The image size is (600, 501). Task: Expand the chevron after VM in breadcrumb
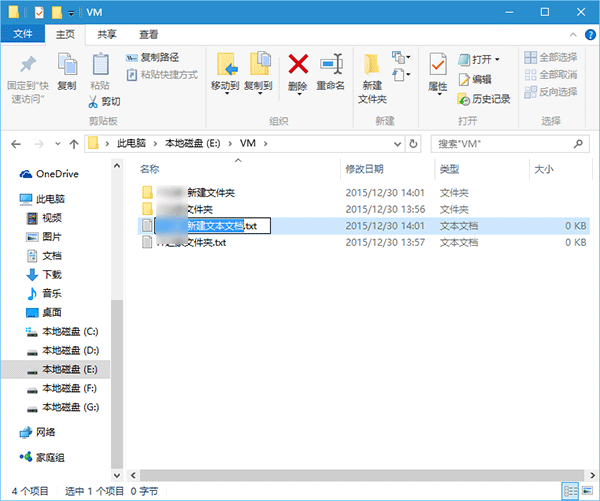click(x=265, y=144)
